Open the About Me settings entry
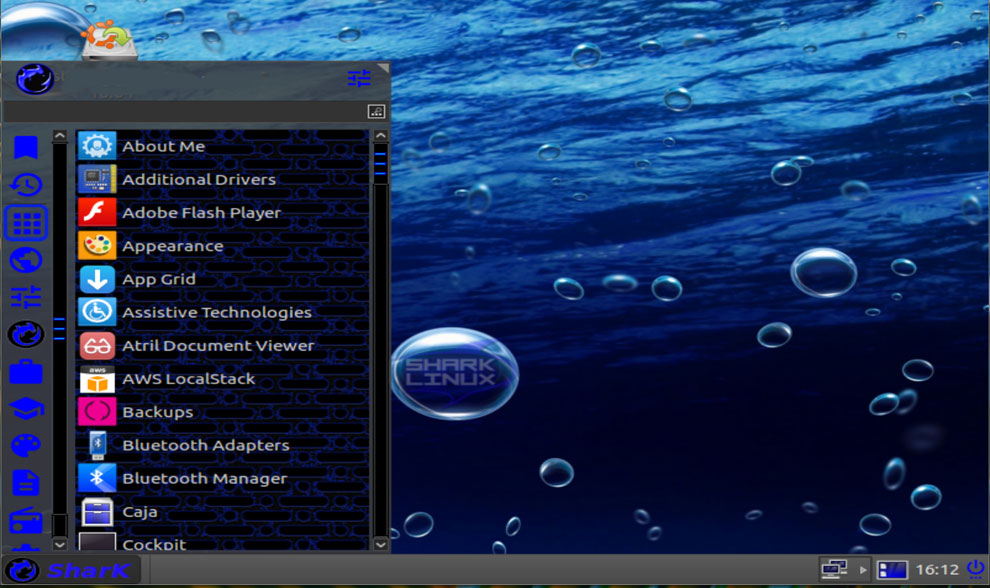 click(x=222, y=146)
